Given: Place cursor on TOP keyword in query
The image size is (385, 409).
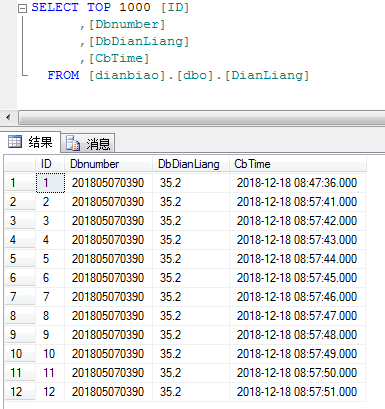Looking at the screenshot, I should coord(99,7).
